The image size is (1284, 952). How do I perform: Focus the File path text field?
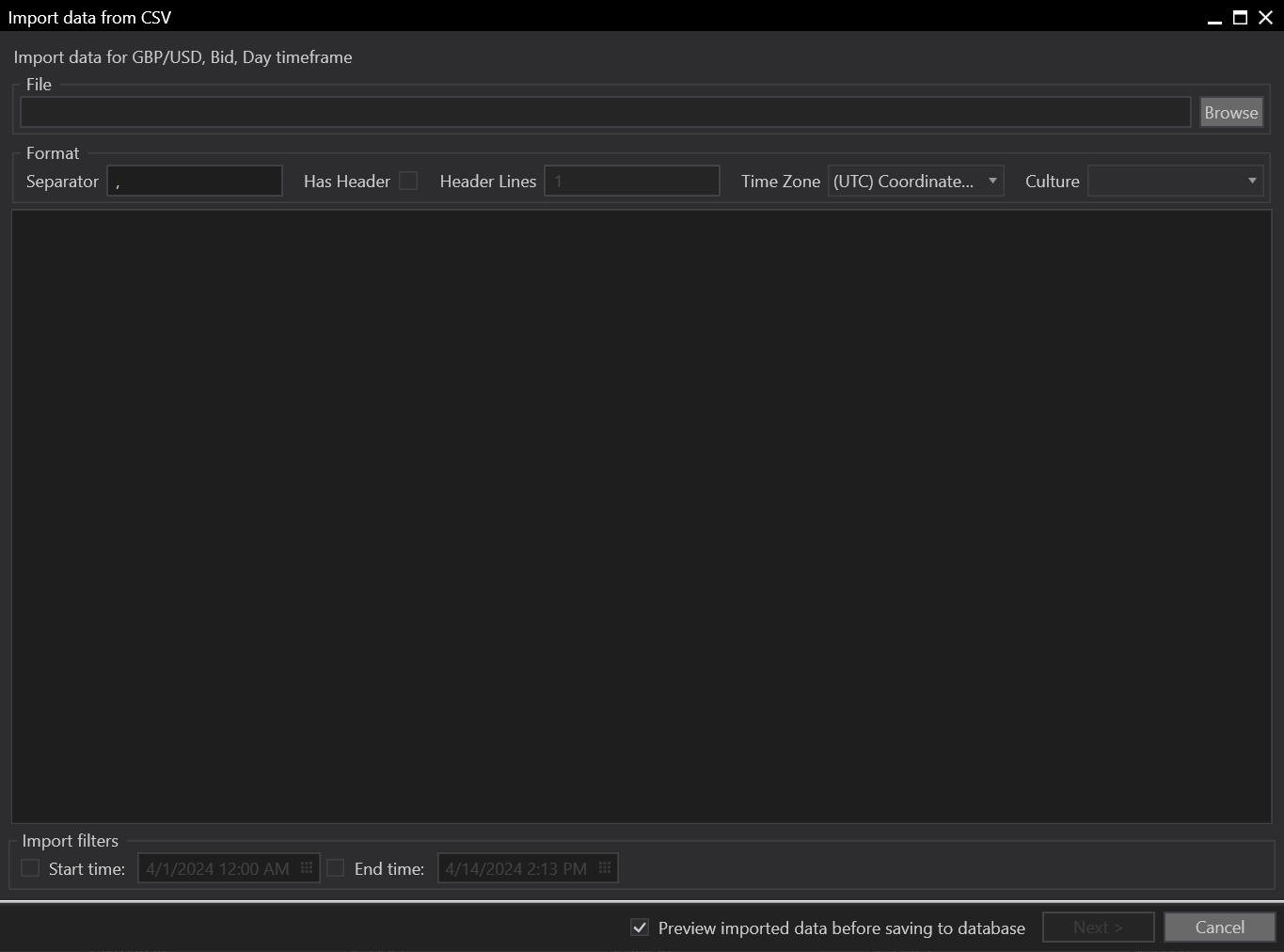click(605, 112)
